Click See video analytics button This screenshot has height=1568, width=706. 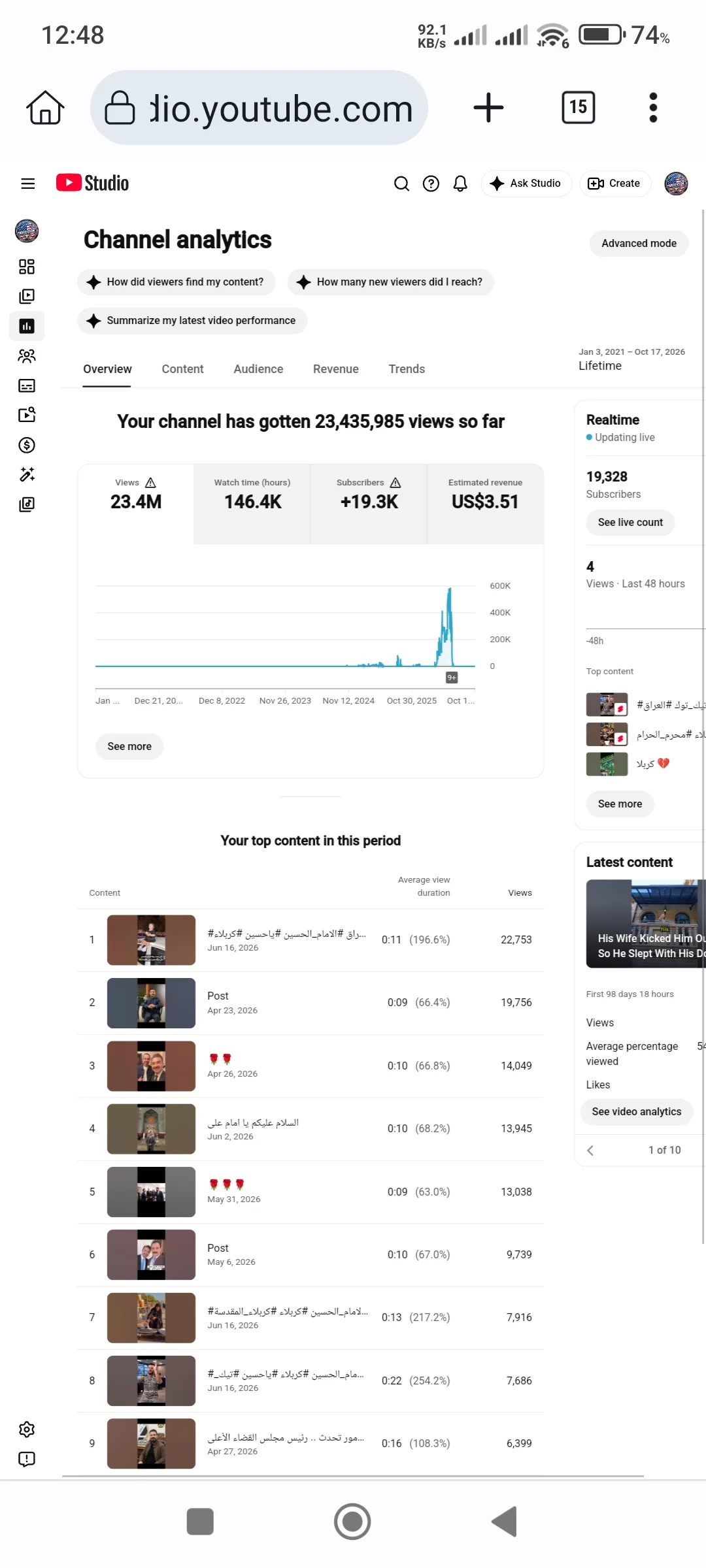636,1112
